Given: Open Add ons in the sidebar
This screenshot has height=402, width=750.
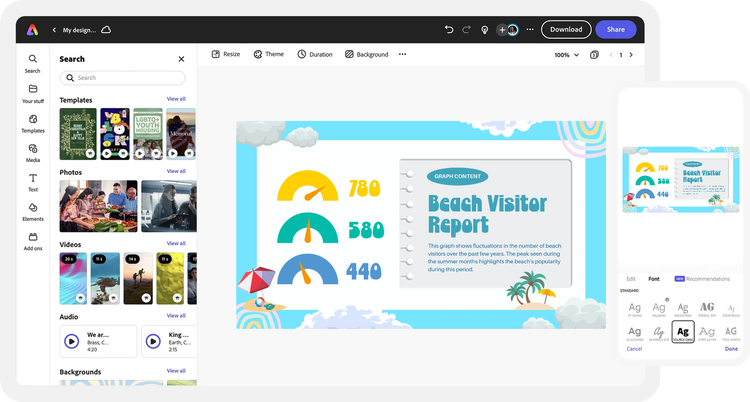Looking at the screenshot, I should (33, 242).
